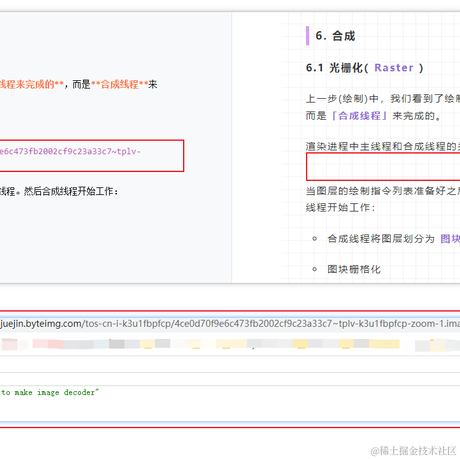Click the Raster code text in heading
Image resolution: width=460 pixels, height=460 pixels.
394,68
